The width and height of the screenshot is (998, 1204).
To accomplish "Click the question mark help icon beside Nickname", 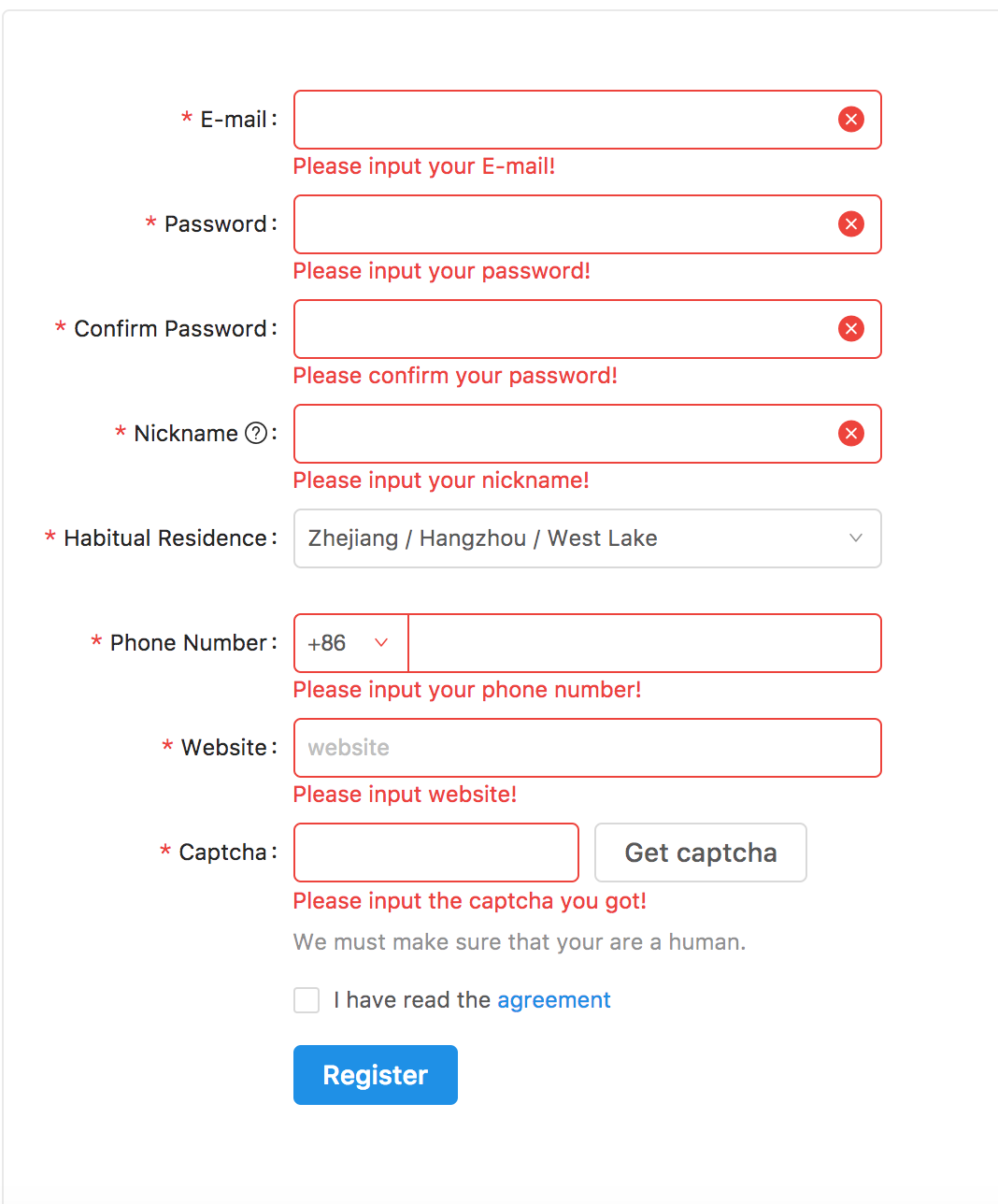I will pos(256,433).
